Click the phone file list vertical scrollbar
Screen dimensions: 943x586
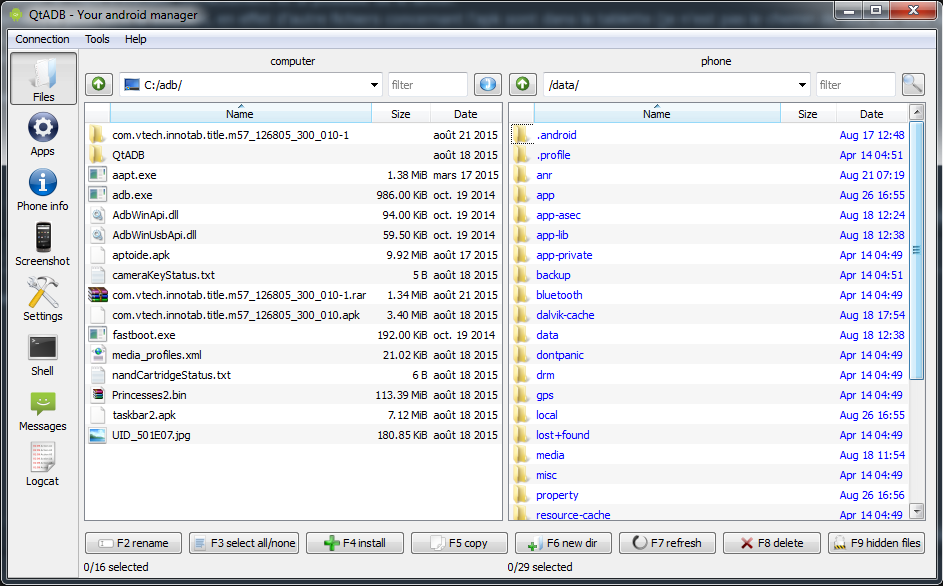coord(916,250)
